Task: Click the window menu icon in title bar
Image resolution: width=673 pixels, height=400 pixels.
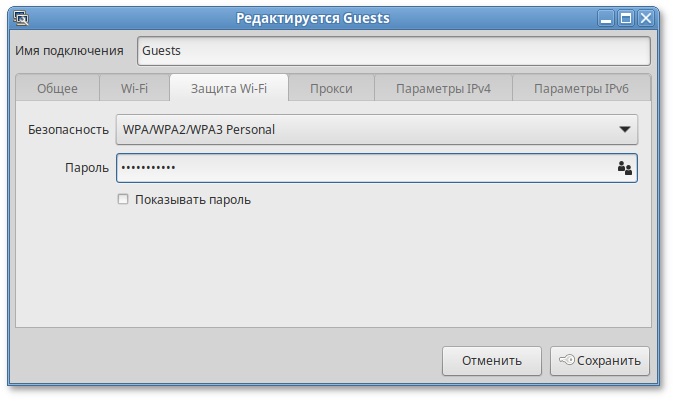Action: [21, 18]
